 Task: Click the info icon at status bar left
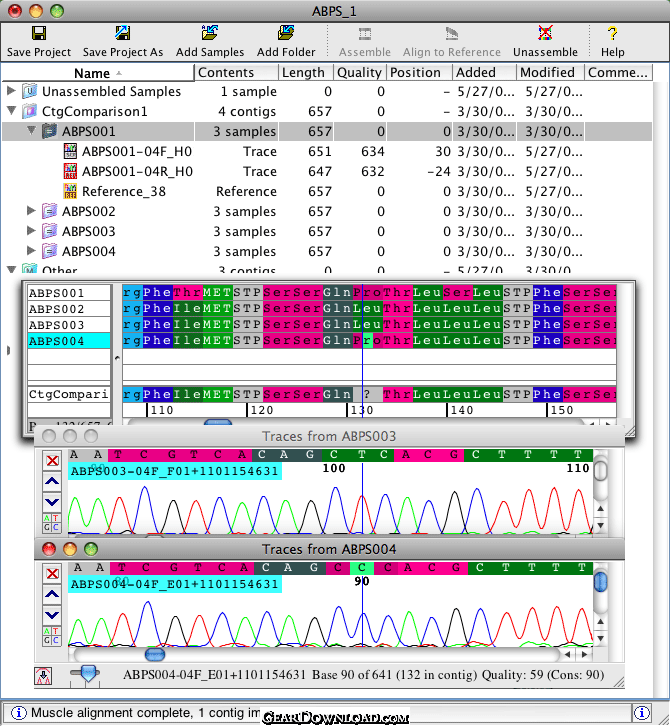click(19, 713)
